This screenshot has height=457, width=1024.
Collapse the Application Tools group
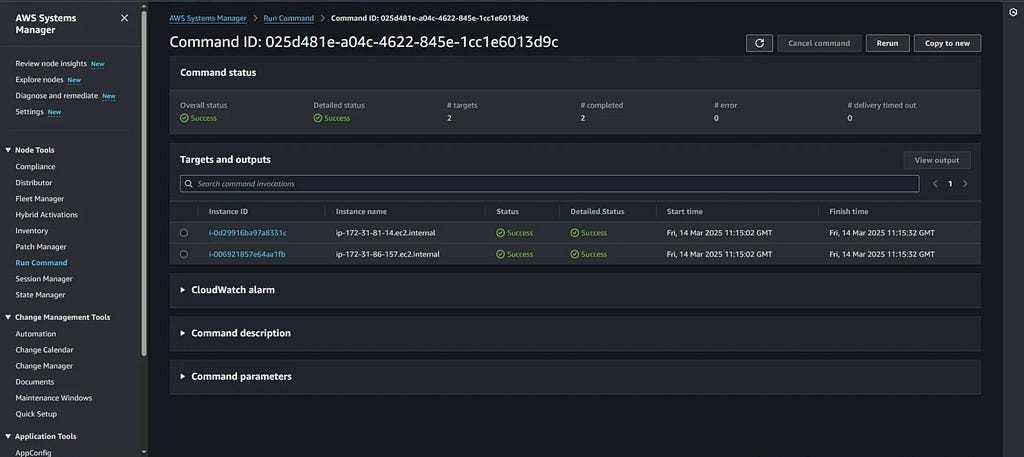(8, 437)
